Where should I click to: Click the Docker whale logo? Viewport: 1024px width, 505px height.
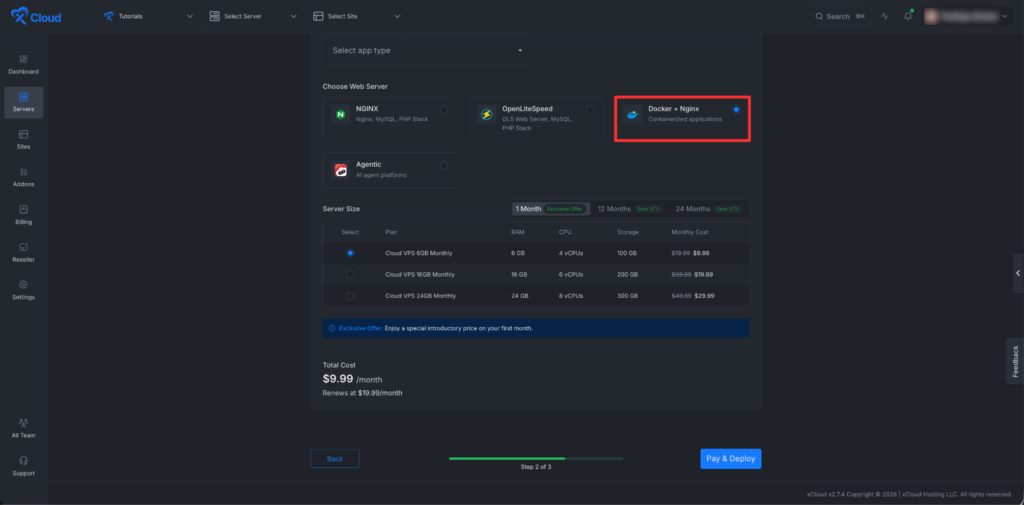632,114
